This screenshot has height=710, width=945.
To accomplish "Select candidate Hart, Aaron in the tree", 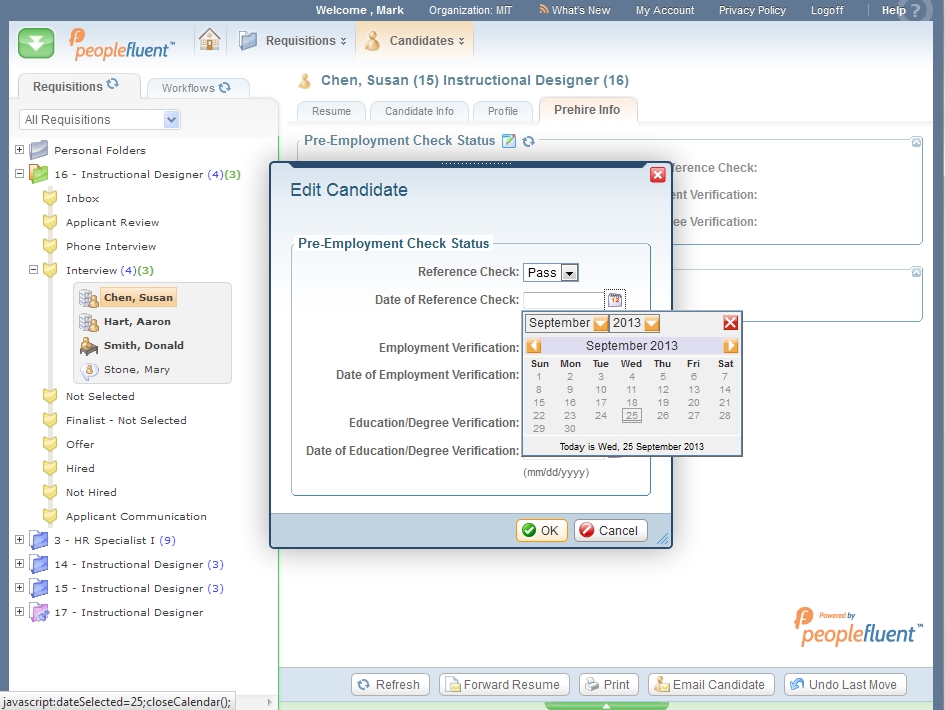I will tap(137, 322).
